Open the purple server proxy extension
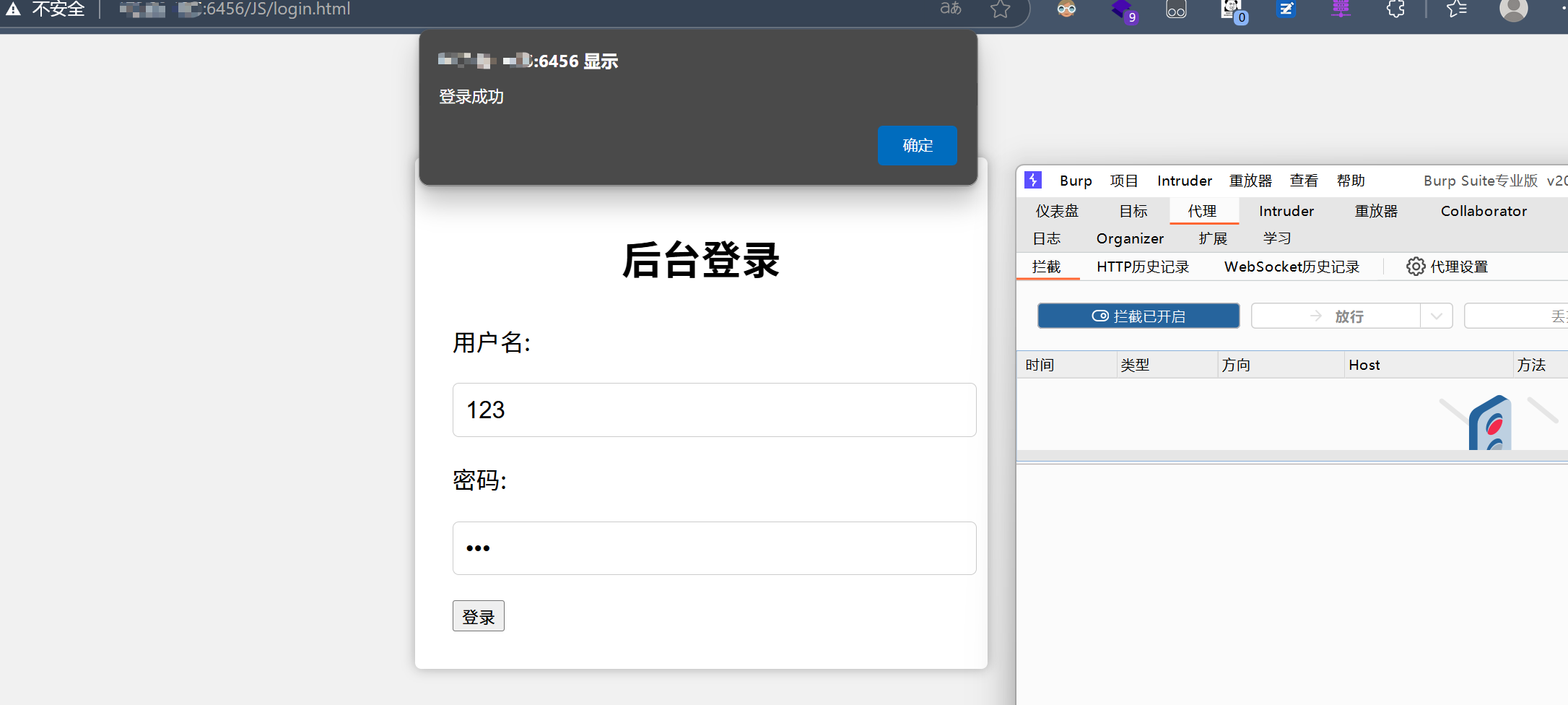This screenshot has height=705, width=1568. (1341, 9)
